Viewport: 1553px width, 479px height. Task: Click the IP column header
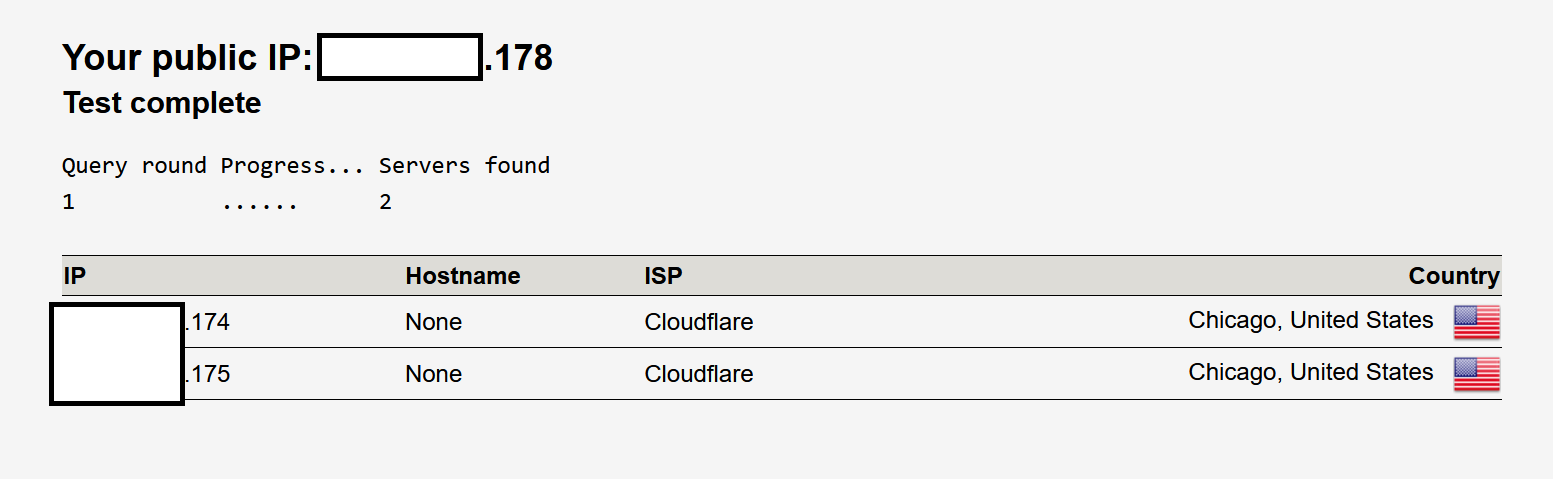72,276
